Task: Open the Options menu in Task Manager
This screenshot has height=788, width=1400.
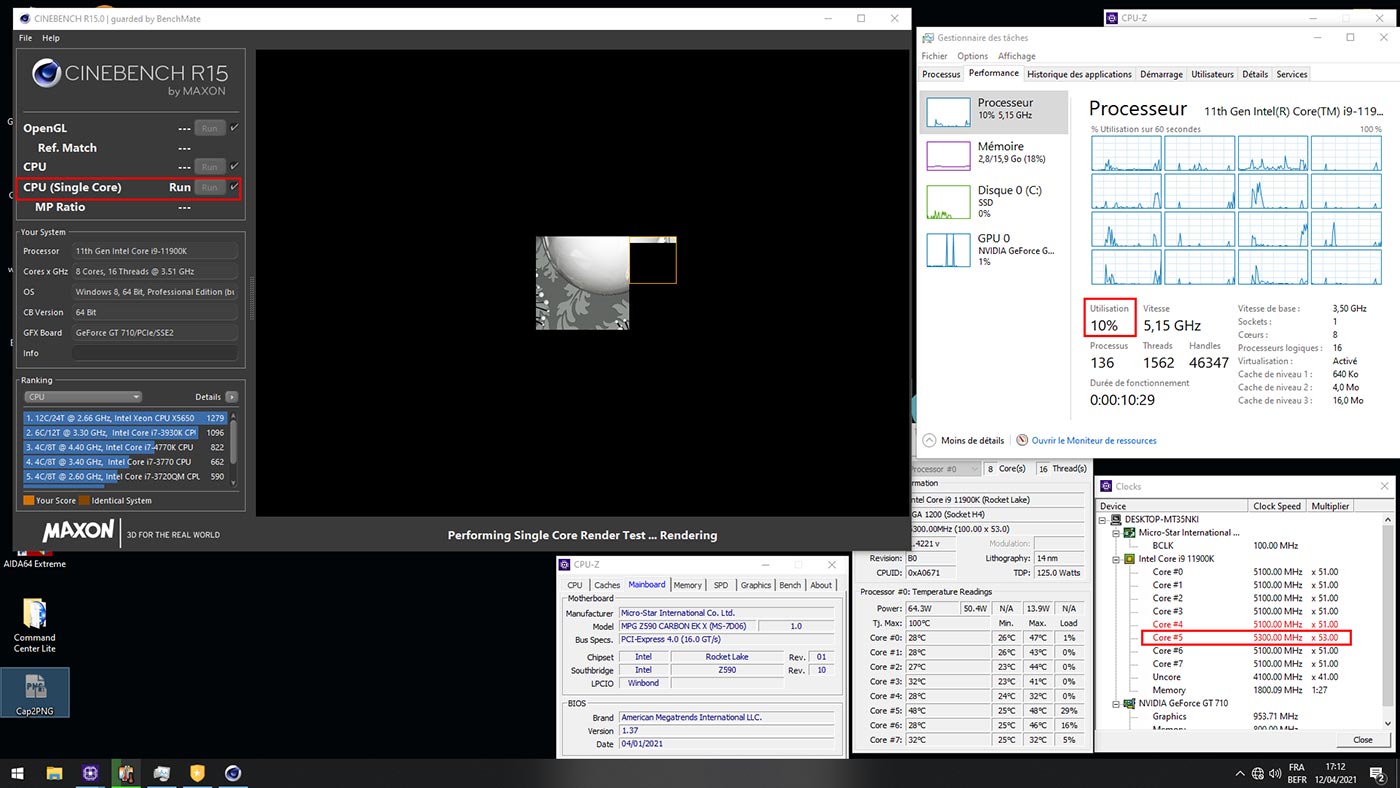Action: (x=972, y=56)
